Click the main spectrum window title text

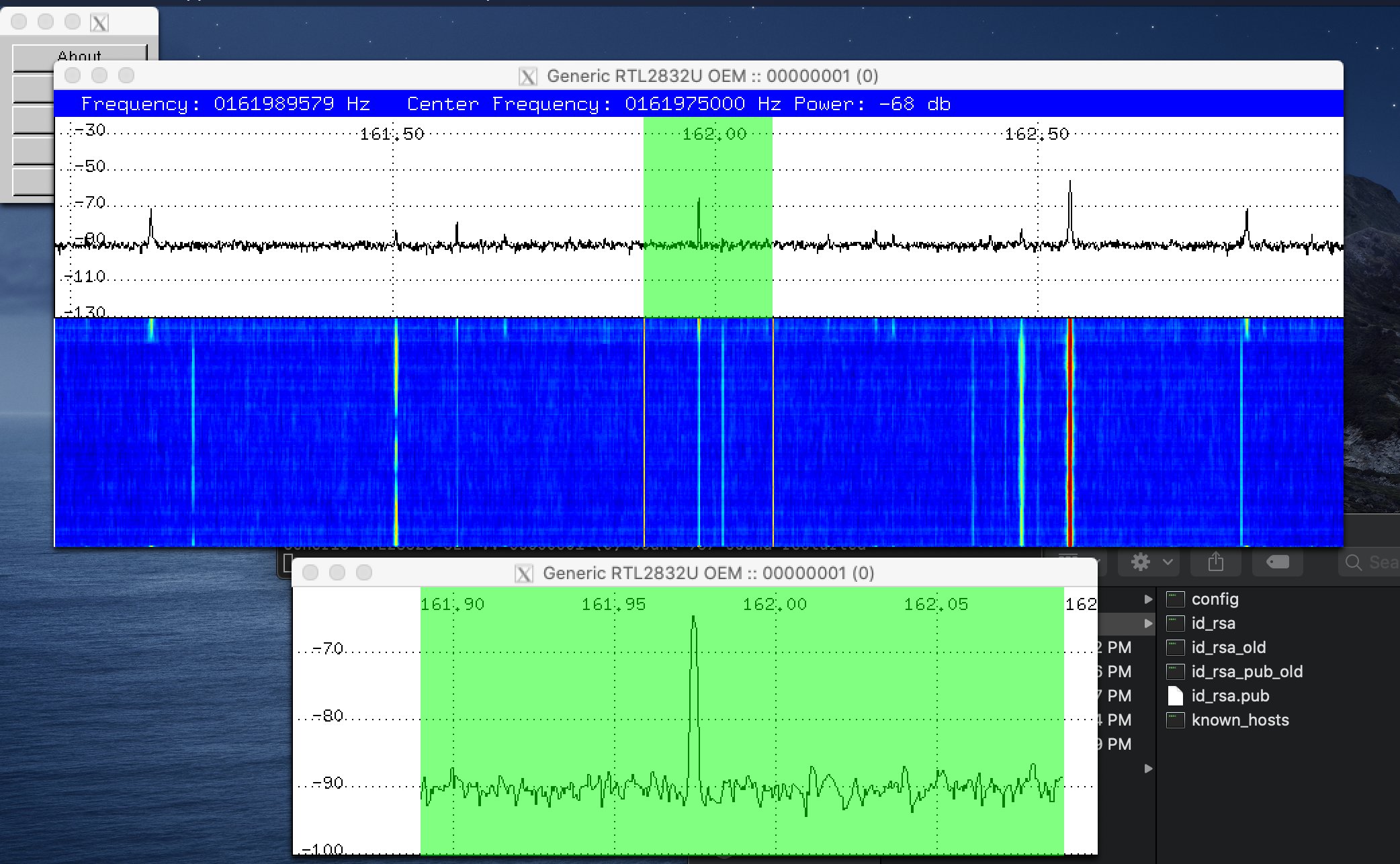pos(713,76)
